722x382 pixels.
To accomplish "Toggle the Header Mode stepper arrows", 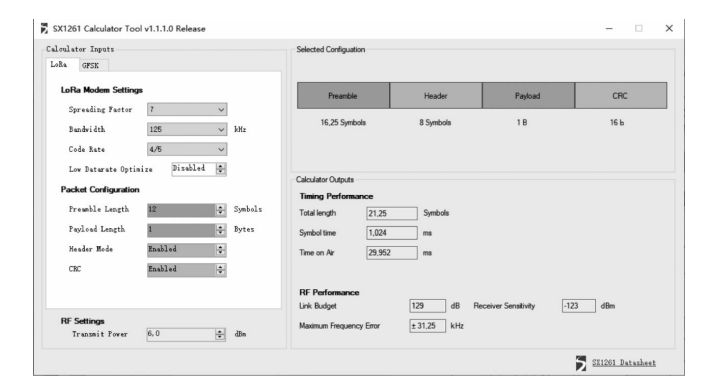I will (221, 249).
